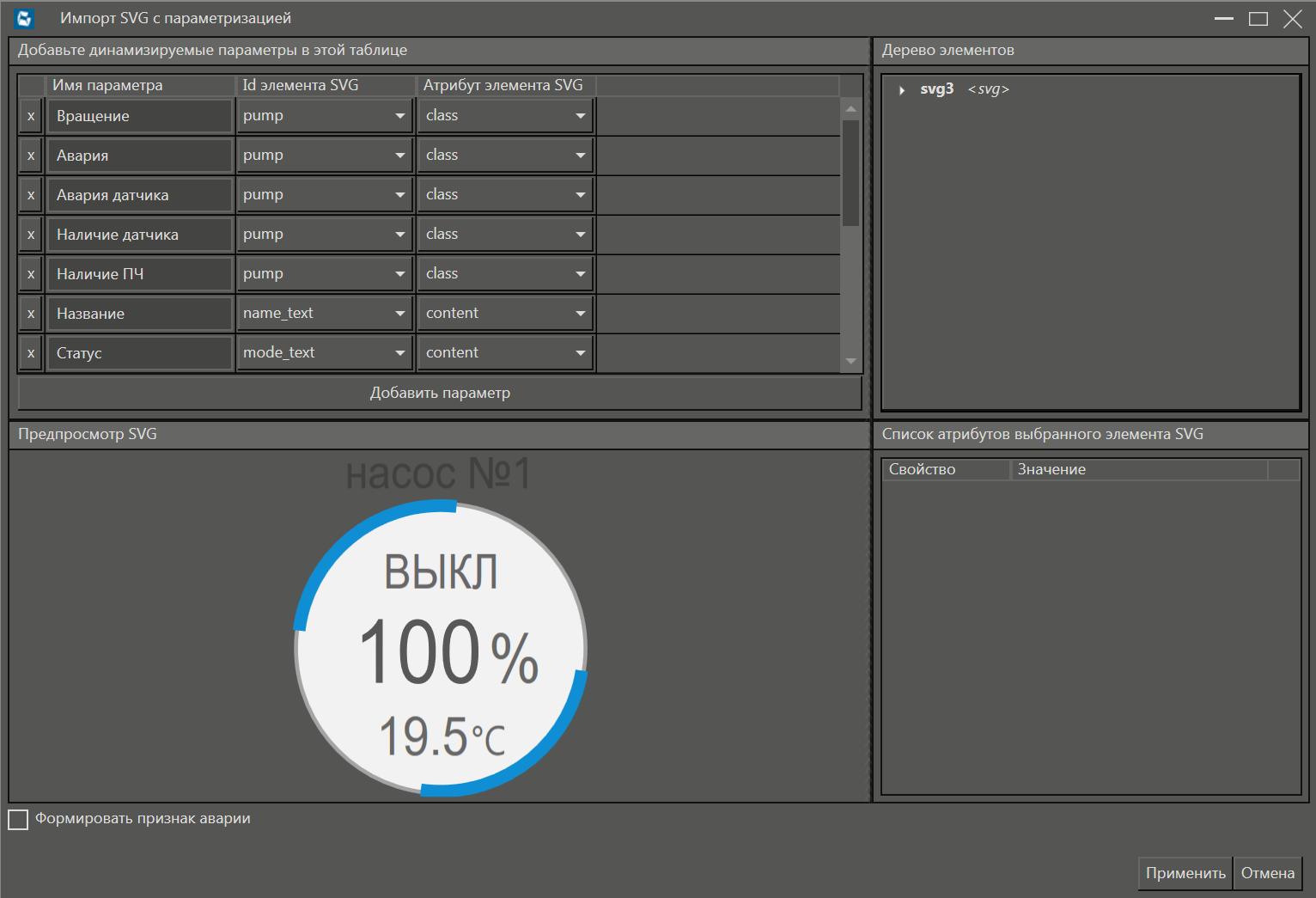Click the app icon in title bar

[24, 18]
